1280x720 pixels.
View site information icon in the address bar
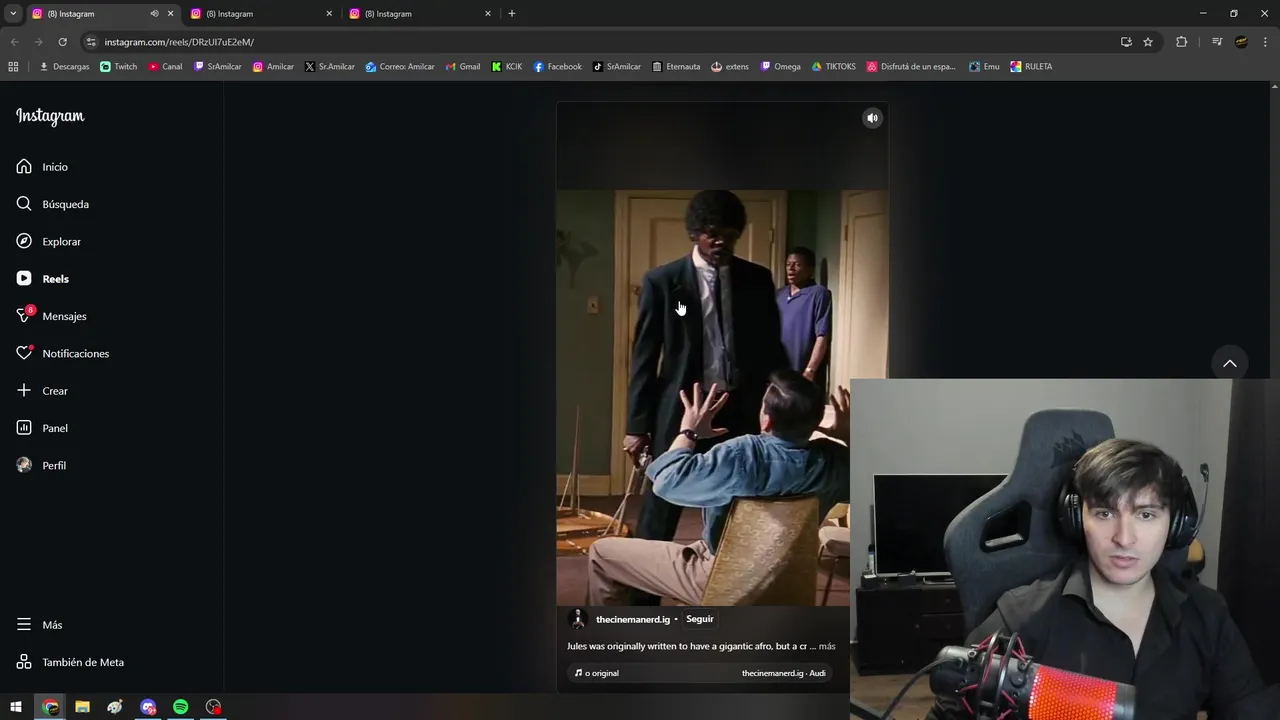click(91, 42)
